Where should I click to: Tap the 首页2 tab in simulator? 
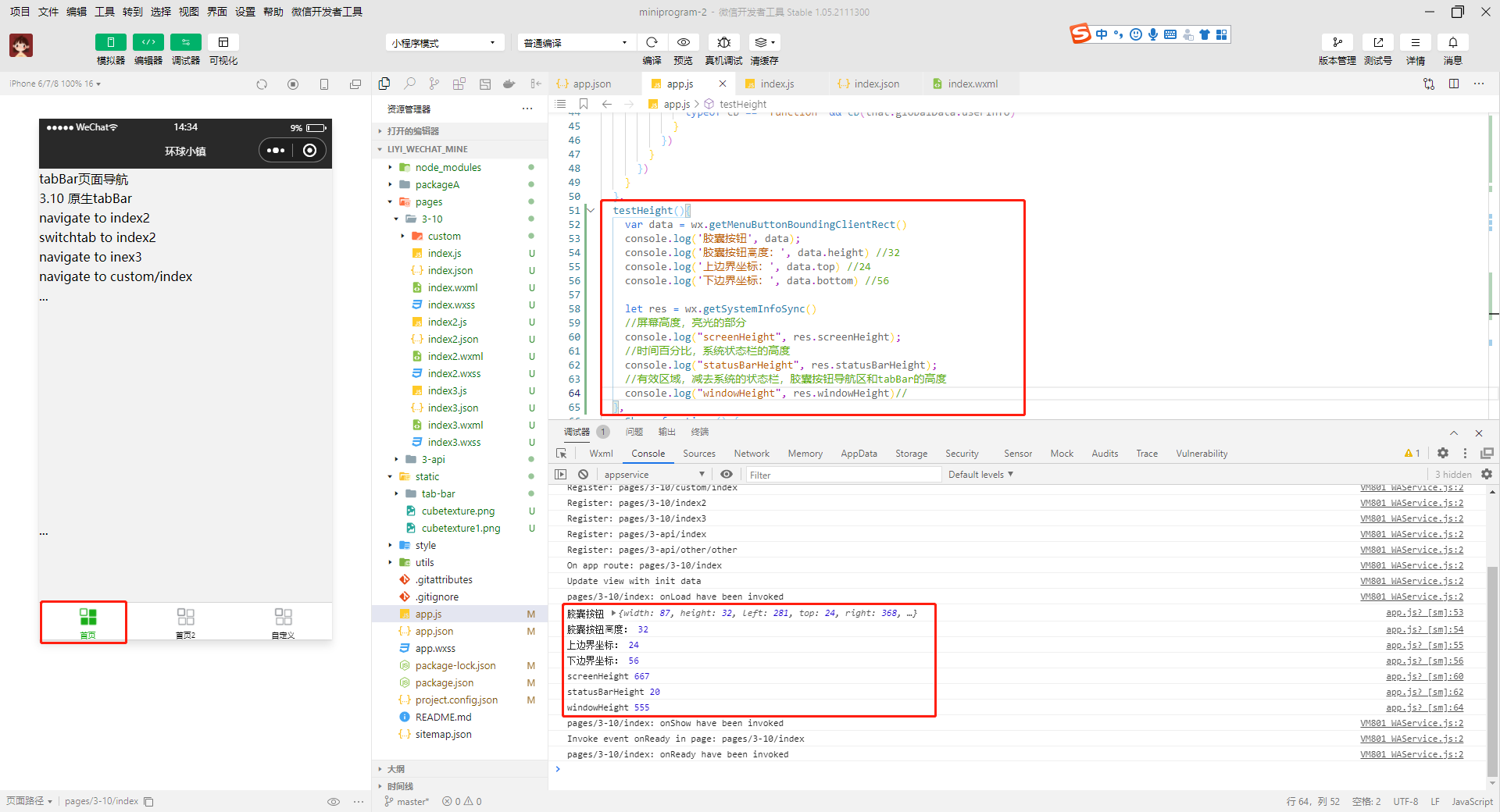185,622
